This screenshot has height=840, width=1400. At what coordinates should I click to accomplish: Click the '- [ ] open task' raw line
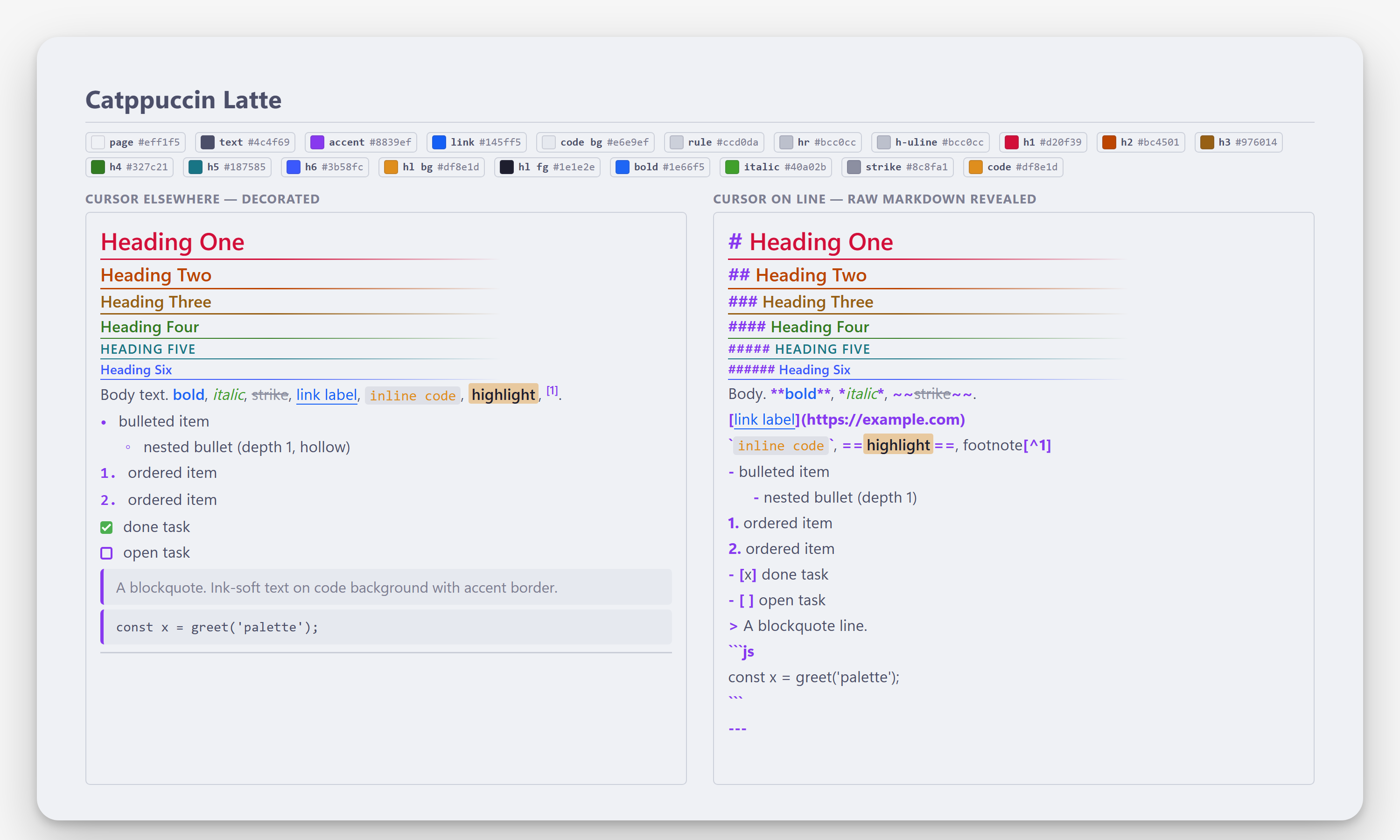(777, 600)
